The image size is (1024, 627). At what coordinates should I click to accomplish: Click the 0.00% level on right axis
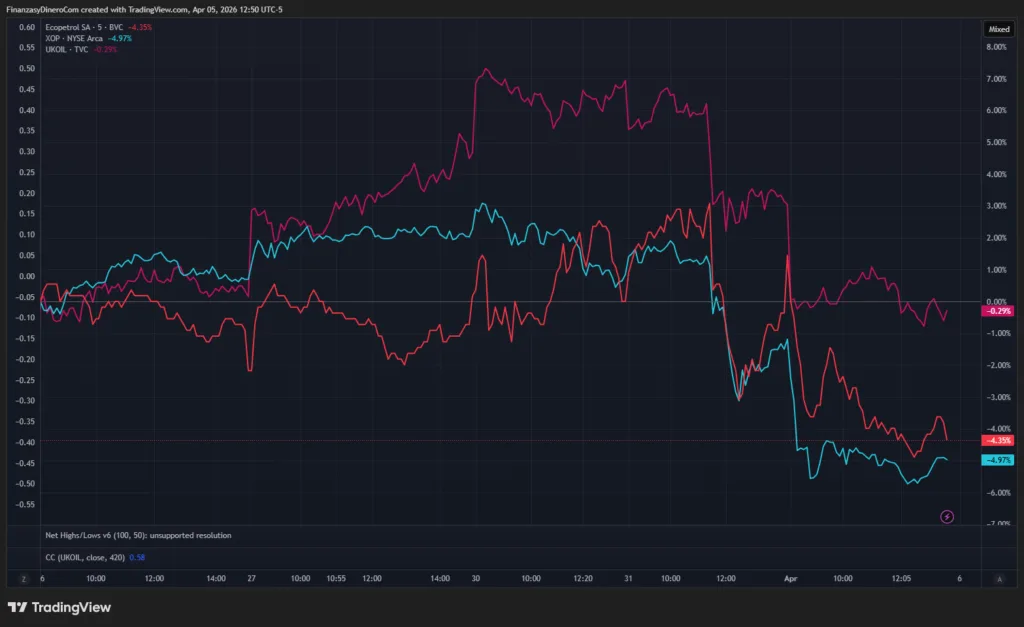[x=998, y=301]
